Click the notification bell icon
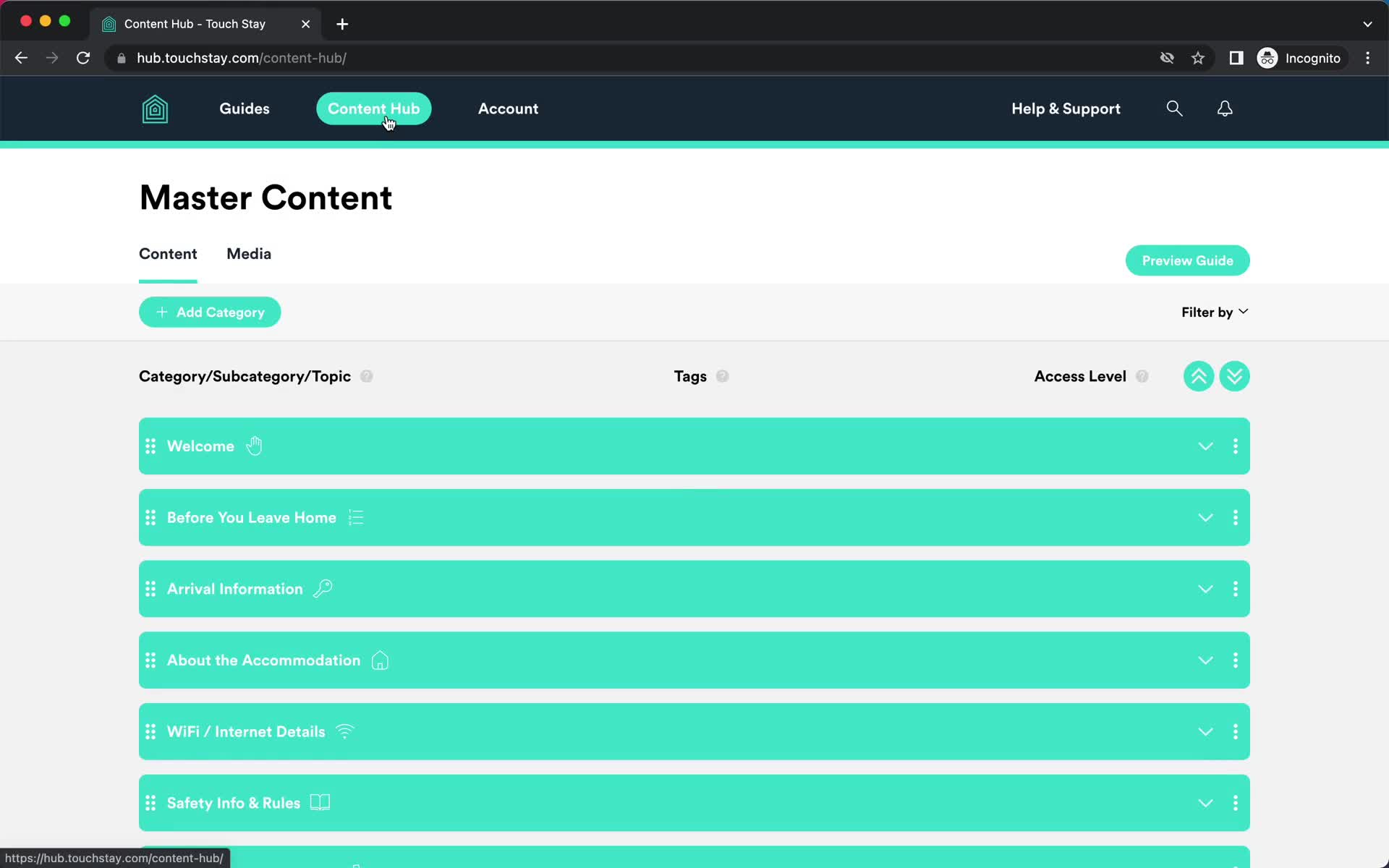Image resolution: width=1389 pixels, height=868 pixels. tap(1225, 108)
